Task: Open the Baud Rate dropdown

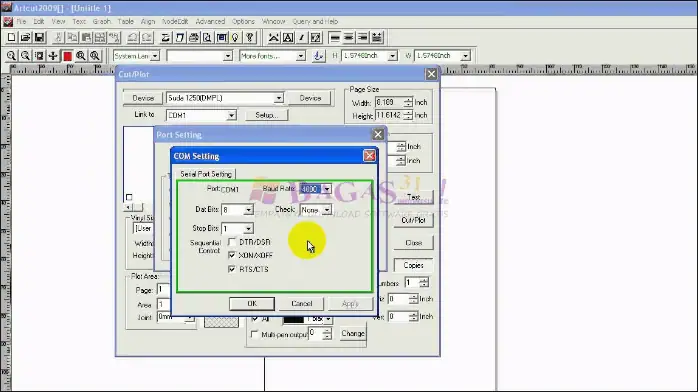Action: point(327,189)
